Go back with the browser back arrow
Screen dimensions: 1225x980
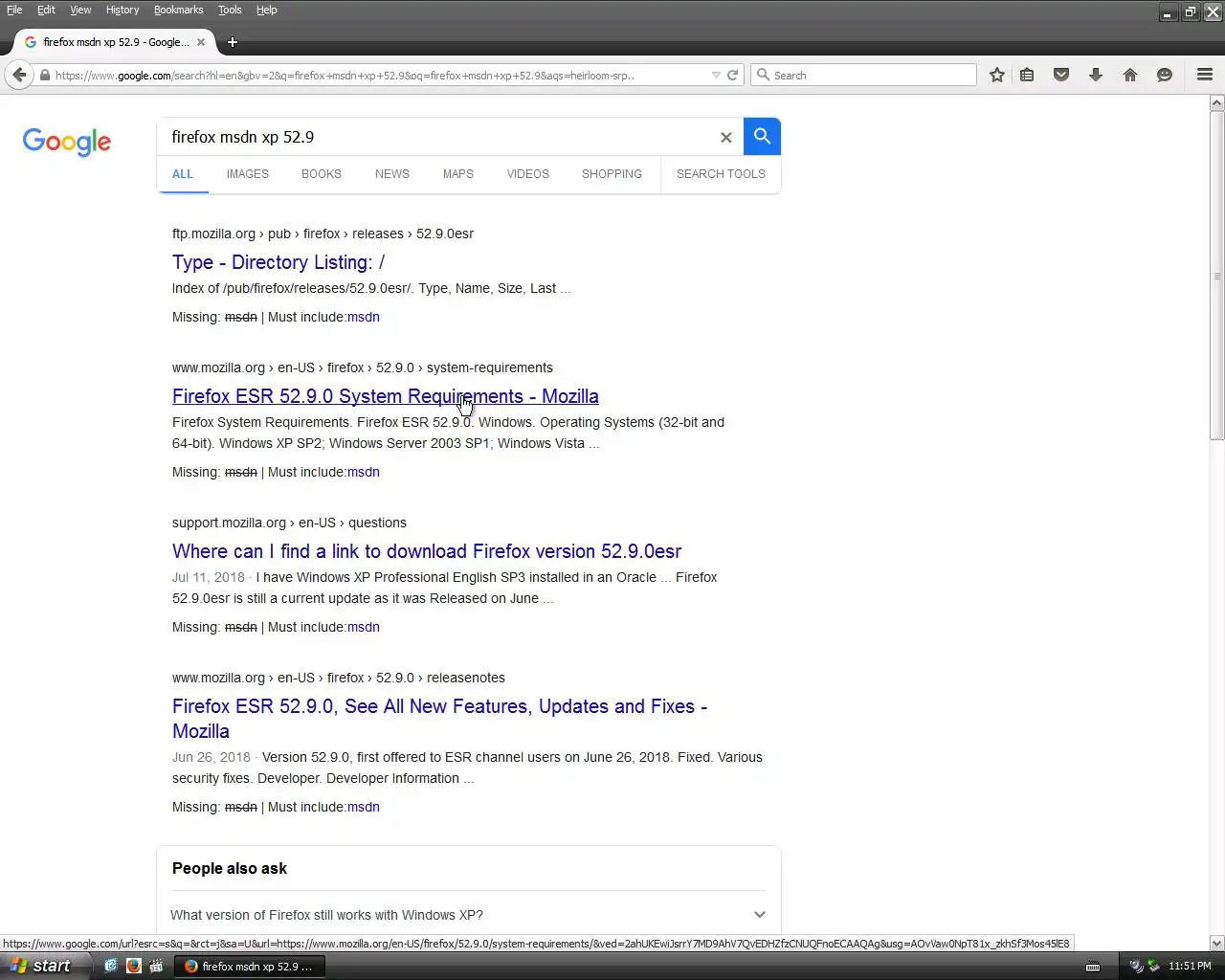click(20, 75)
